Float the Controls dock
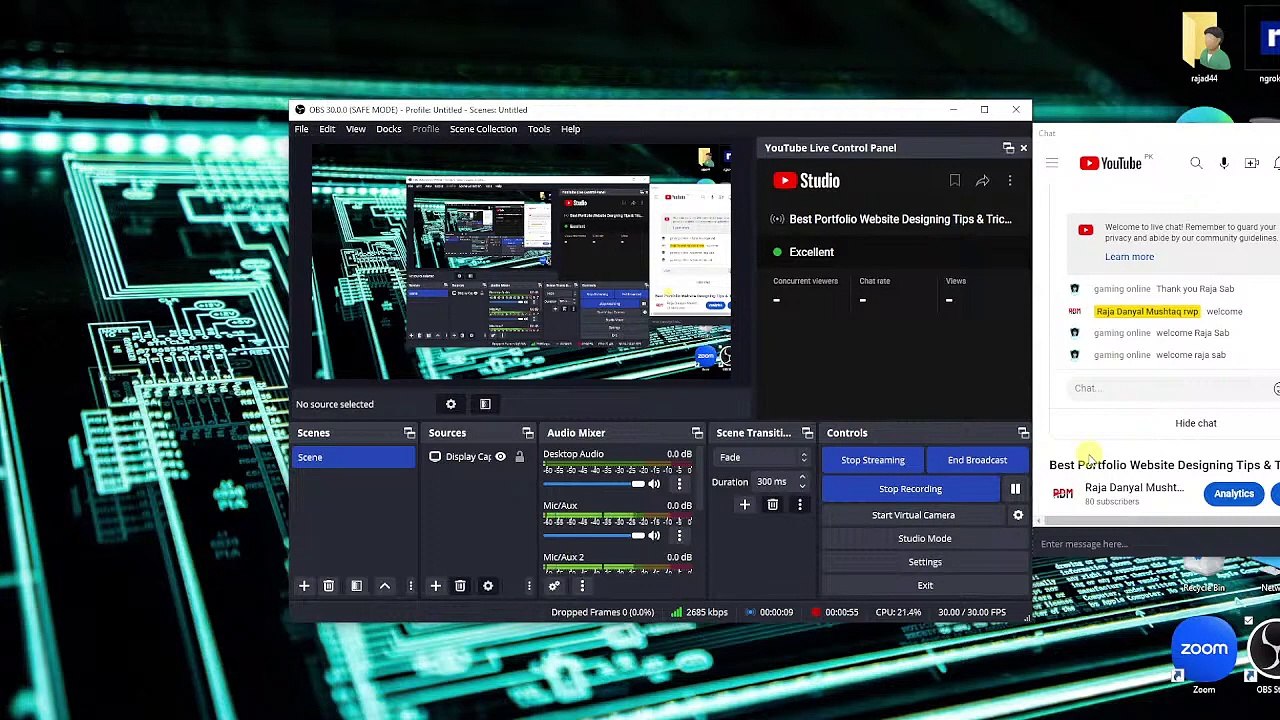 (1023, 433)
